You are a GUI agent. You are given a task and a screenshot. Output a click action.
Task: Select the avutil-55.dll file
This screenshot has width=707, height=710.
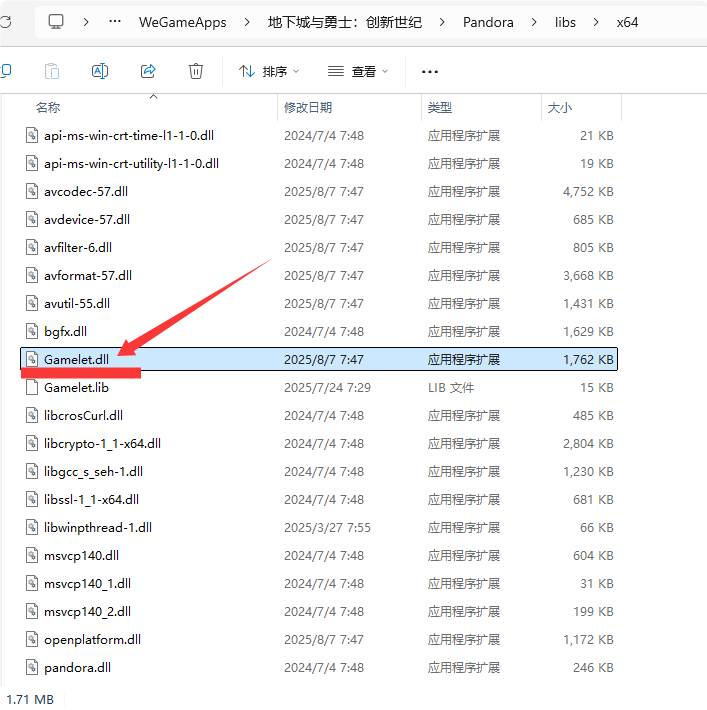77,304
